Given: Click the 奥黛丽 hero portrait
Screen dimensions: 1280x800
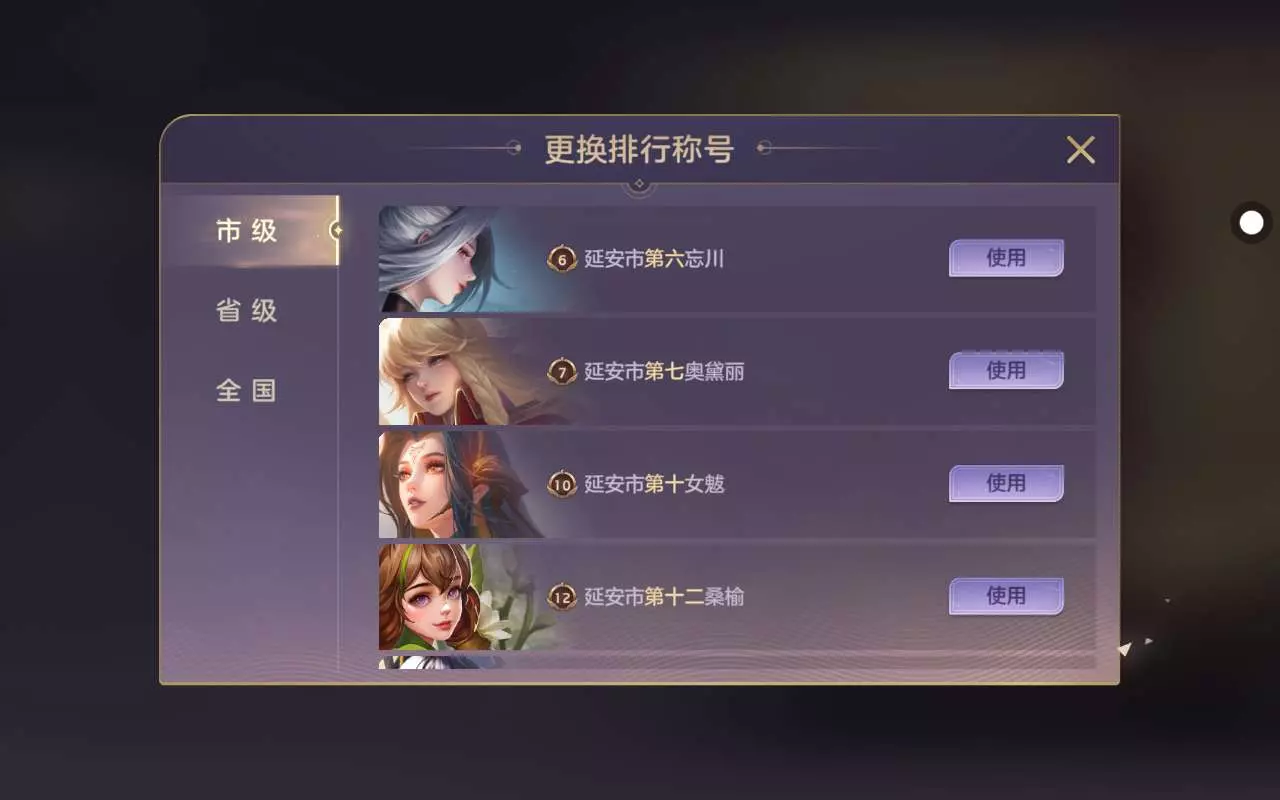Looking at the screenshot, I should 460,372.
